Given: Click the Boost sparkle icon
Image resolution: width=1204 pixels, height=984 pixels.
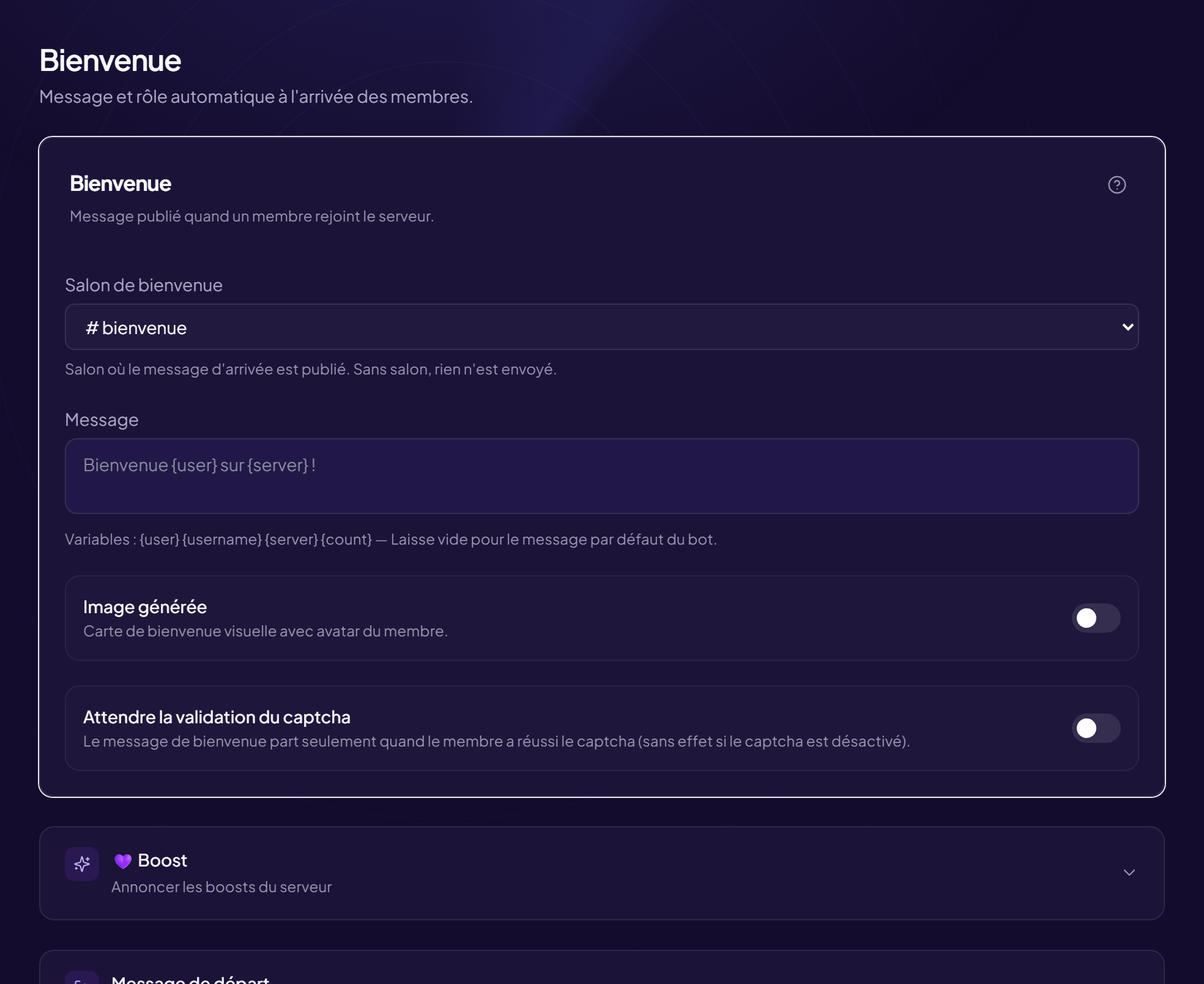Looking at the screenshot, I should click(x=82, y=863).
